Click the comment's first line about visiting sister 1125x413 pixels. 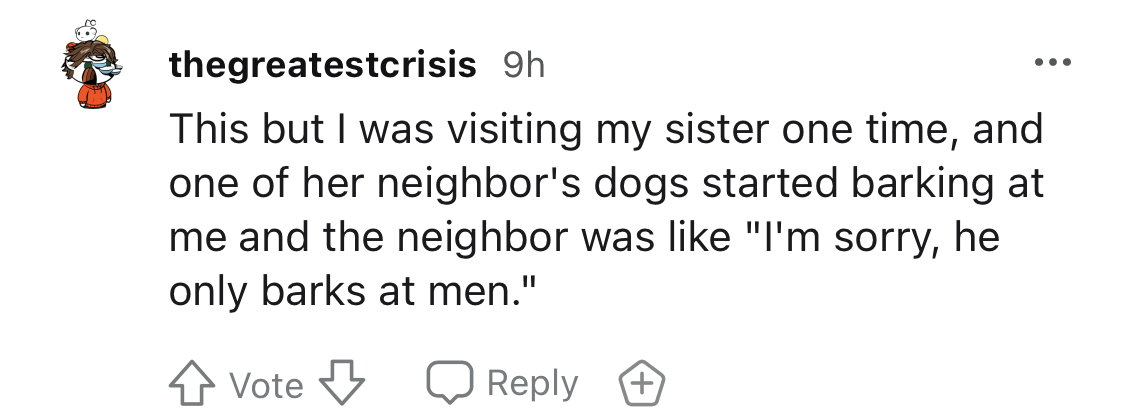(606, 130)
